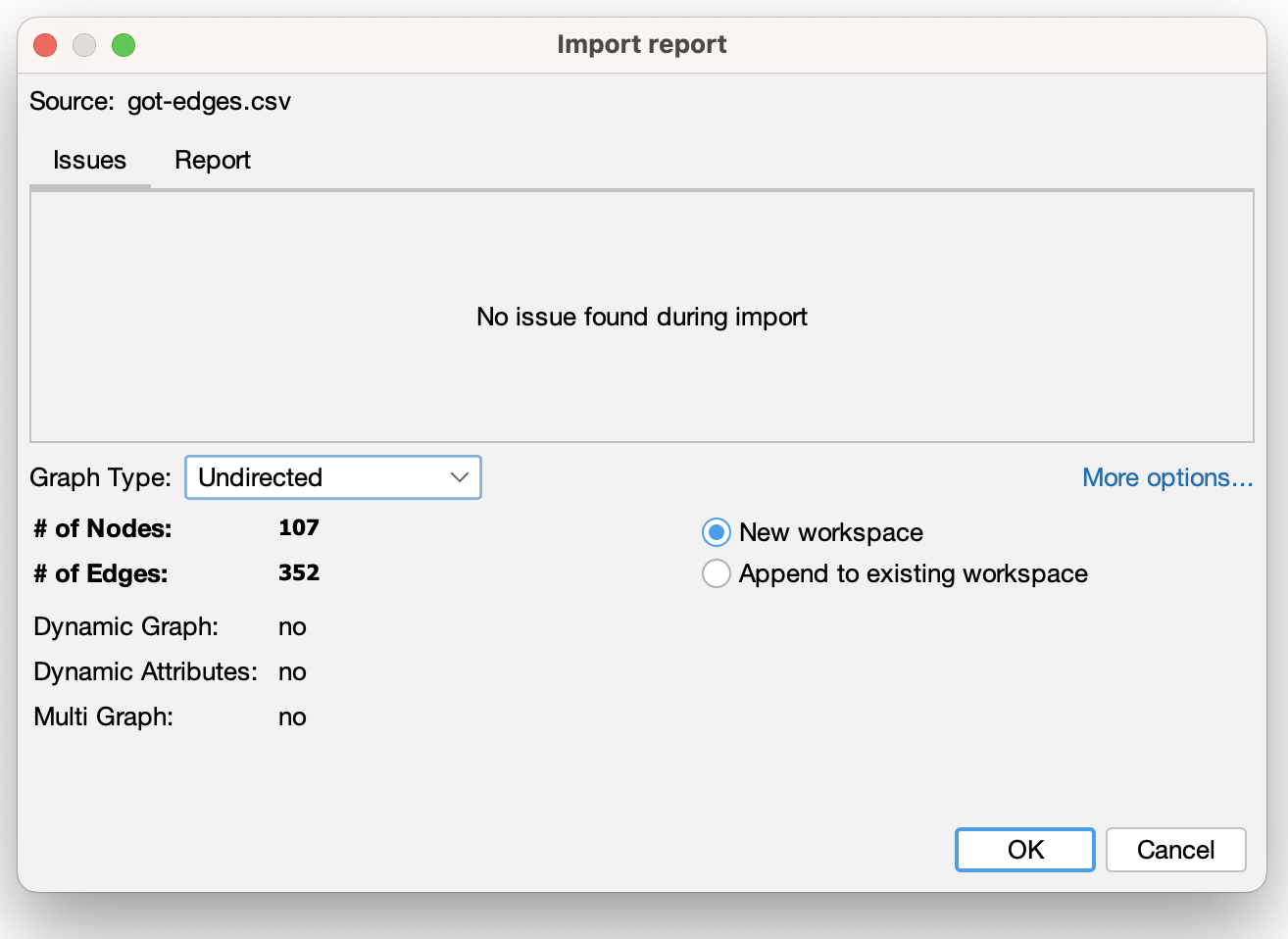The height and width of the screenshot is (939, 1288).
Task: Choose Append to existing workspace
Action: [x=717, y=573]
